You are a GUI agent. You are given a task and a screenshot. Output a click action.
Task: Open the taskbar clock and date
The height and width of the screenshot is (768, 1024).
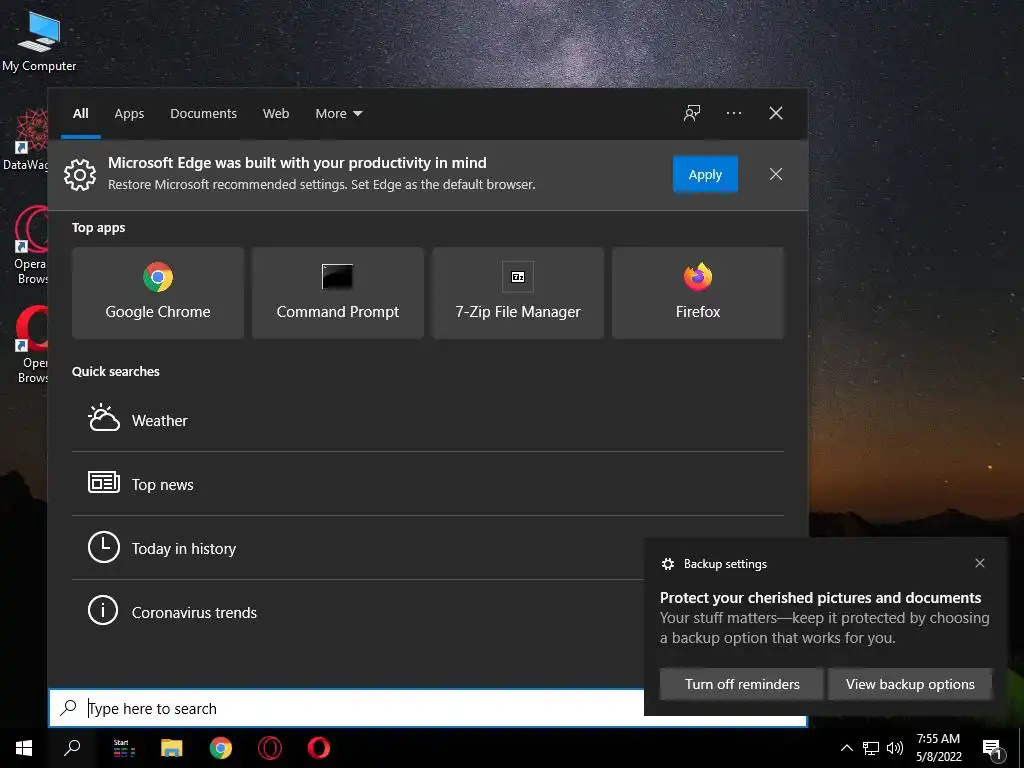click(x=938, y=748)
